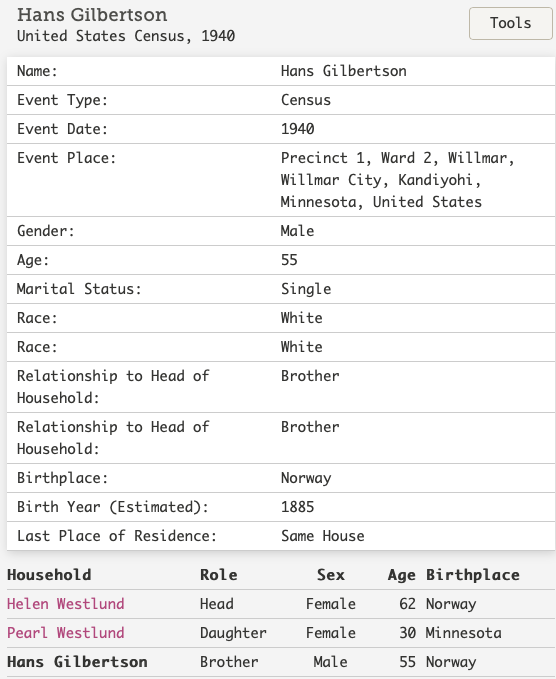
Task: Click the Age column header
Action: pos(401,575)
